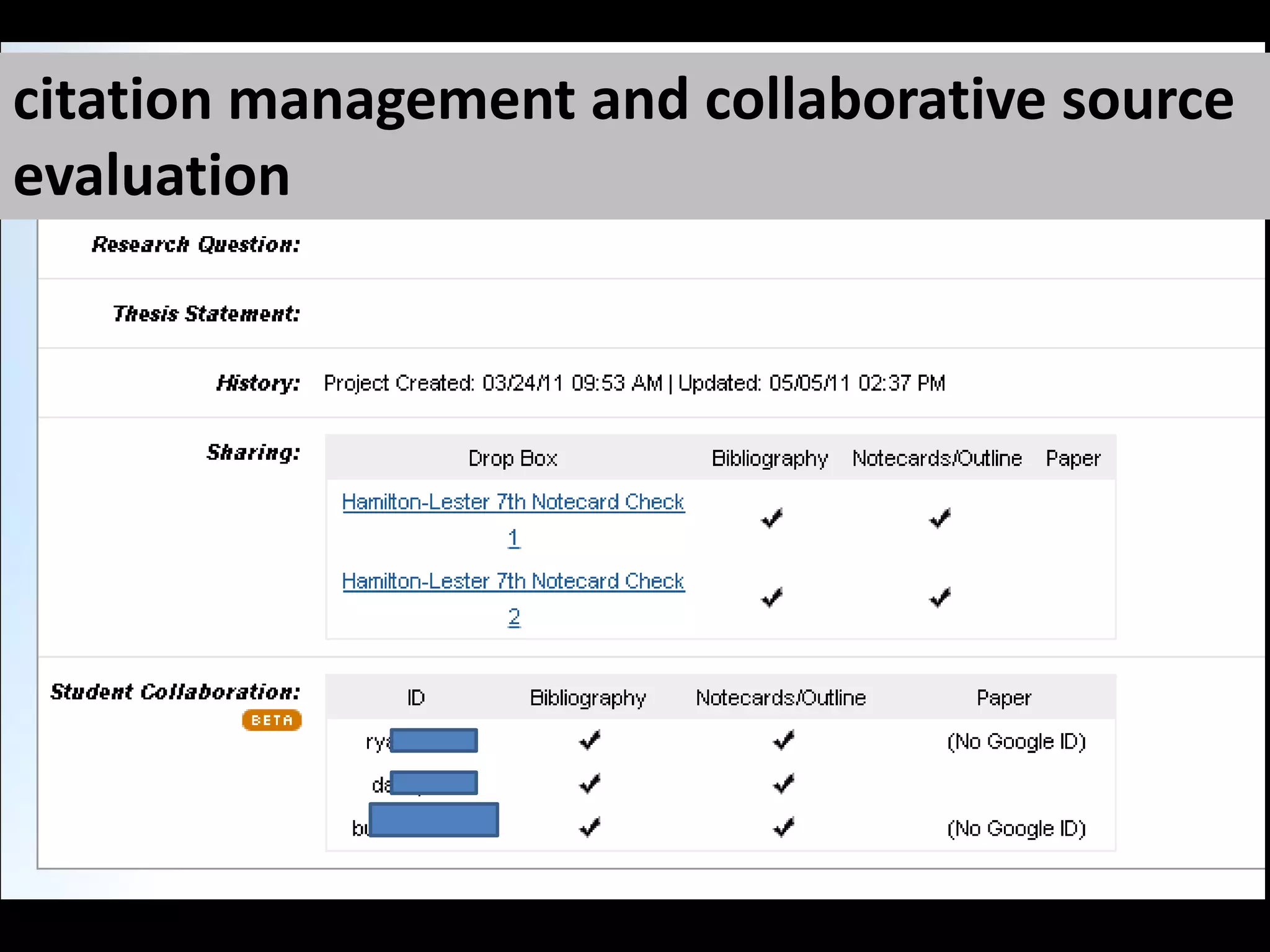
Task: Click the Research Question label
Action: (x=196, y=245)
